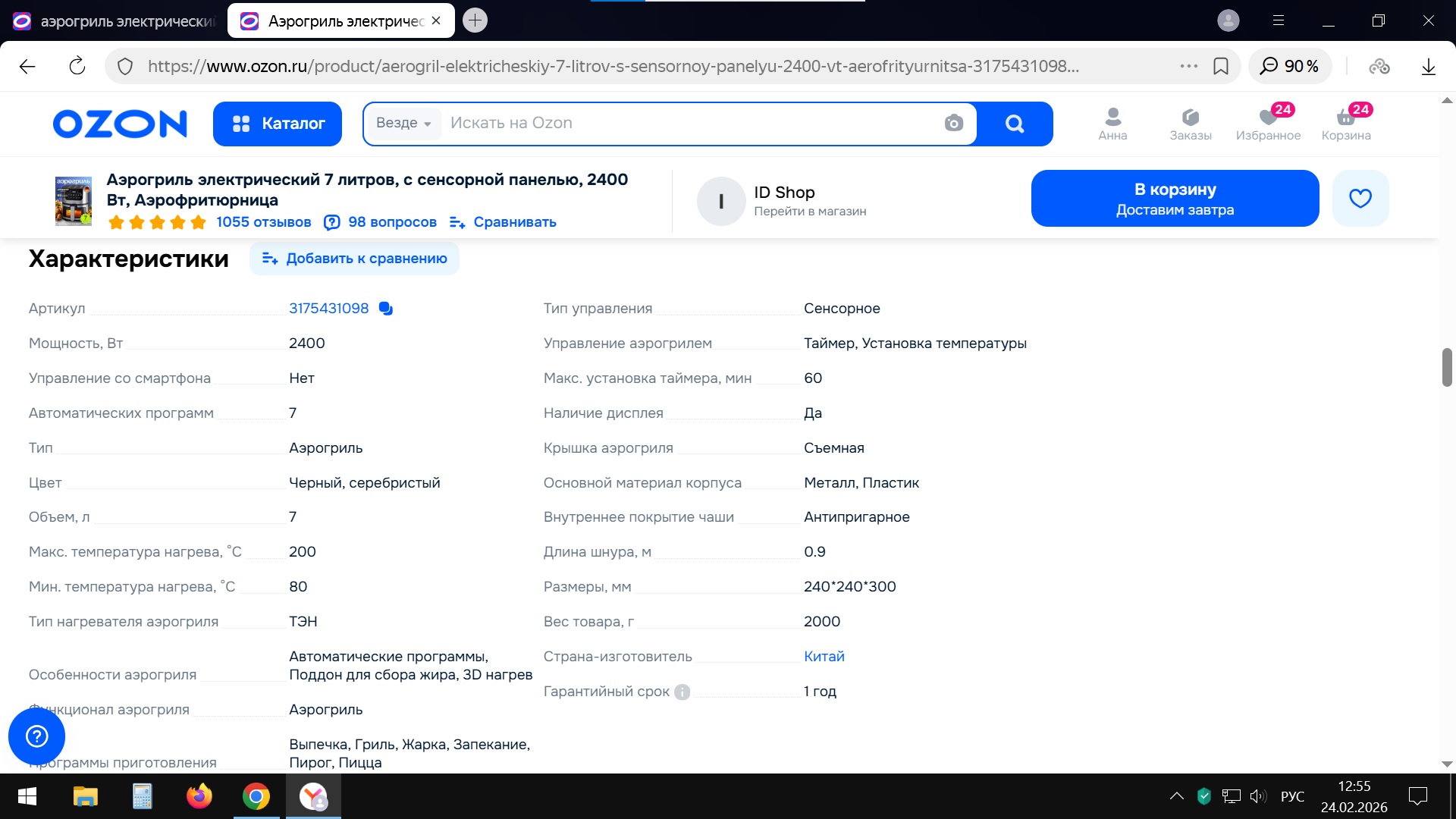Open a new browser tab with the plus button

point(475,20)
